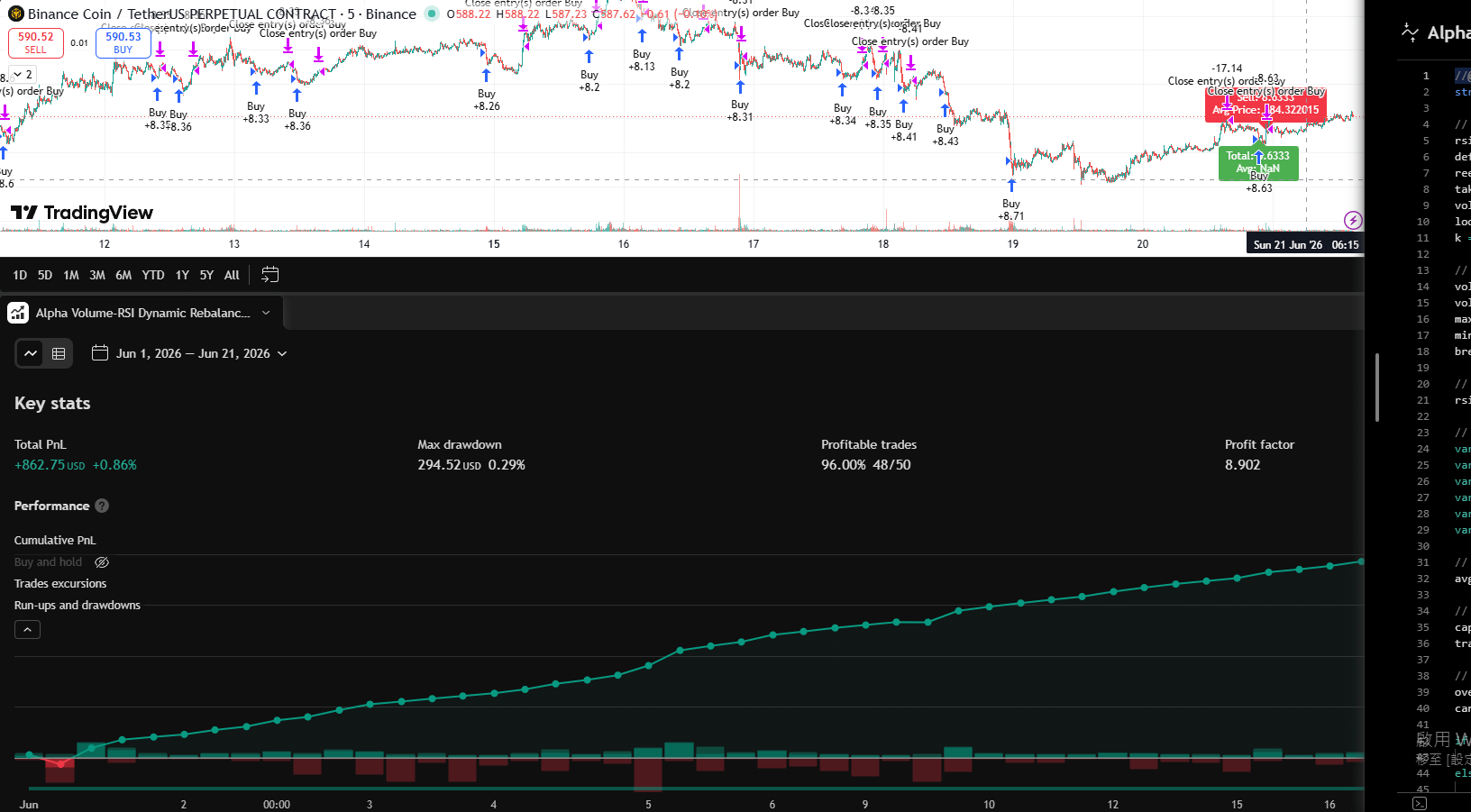Select the 5Y time range
The width and height of the screenshot is (1471, 812).
(x=206, y=275)
